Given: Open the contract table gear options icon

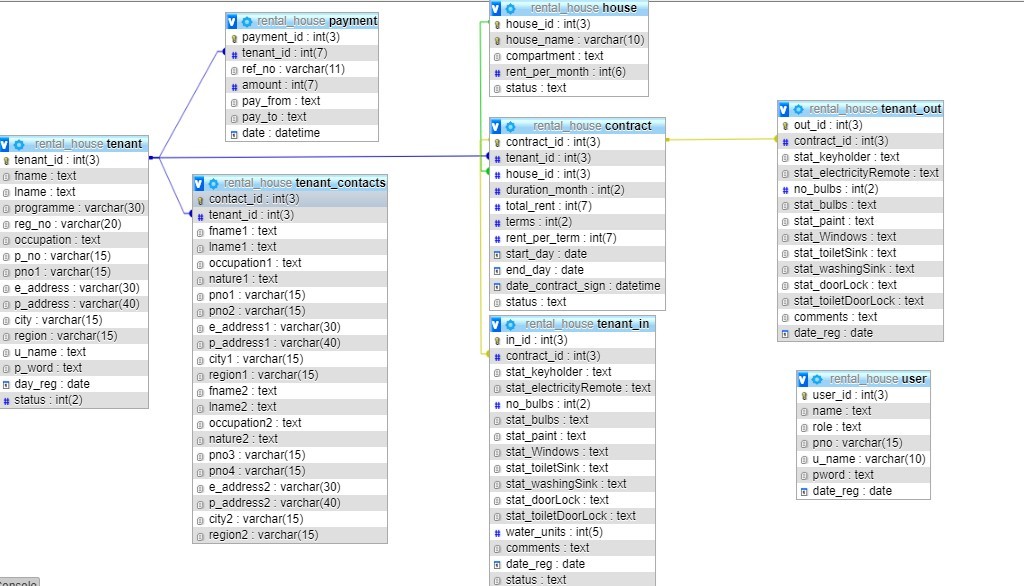Looking at the screenshot, I should point(511,126).
